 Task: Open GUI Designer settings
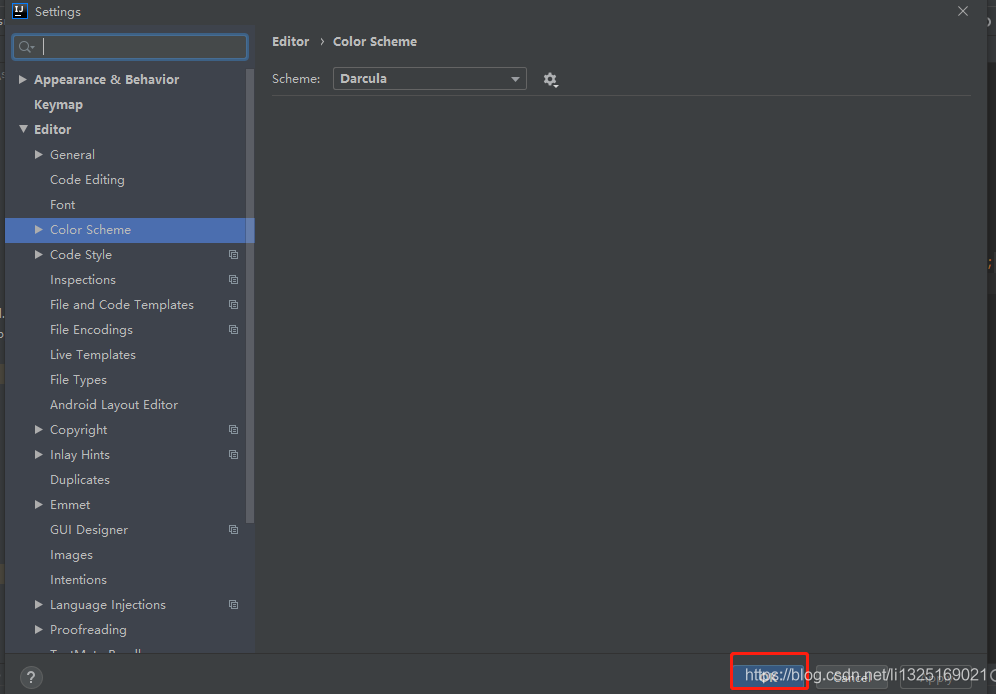tap(89, 530)
